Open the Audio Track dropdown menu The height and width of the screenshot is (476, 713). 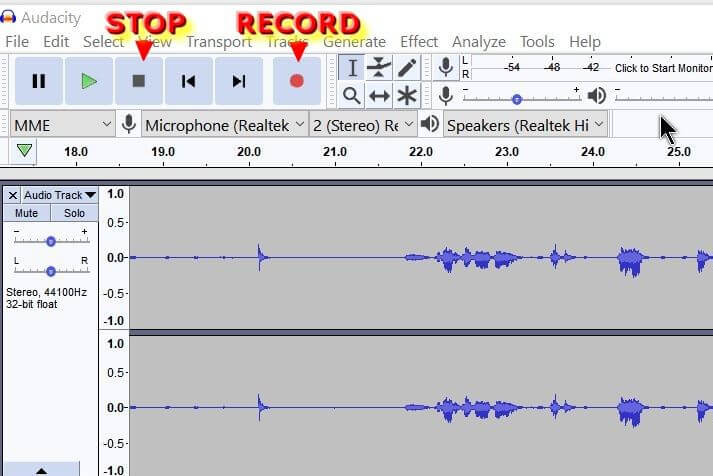[60, 195]
